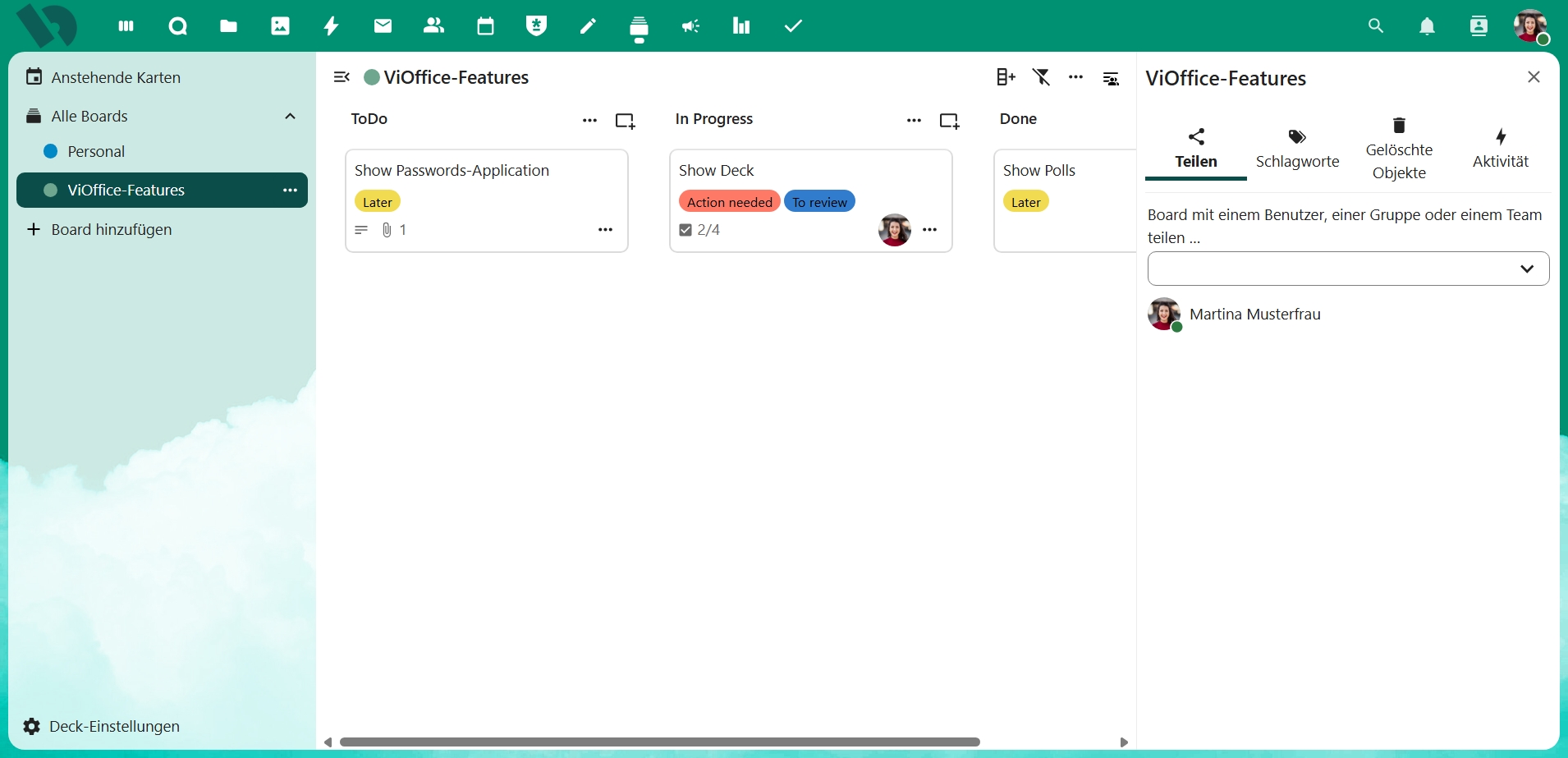Viewport: 1568px width, 758px height.
Task: Click Later label on Show Polls card
Action: (x=1025, y=202)
